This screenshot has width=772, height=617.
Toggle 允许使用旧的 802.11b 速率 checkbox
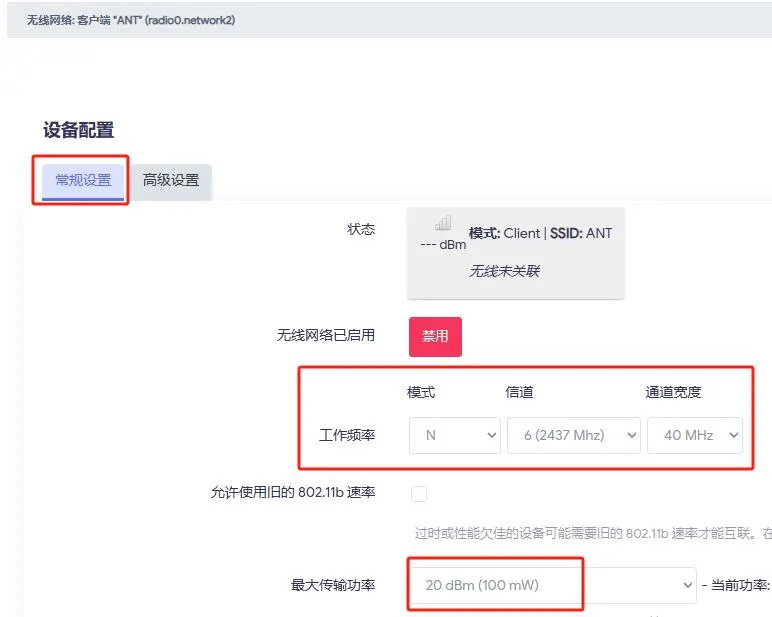click(419, 493)
